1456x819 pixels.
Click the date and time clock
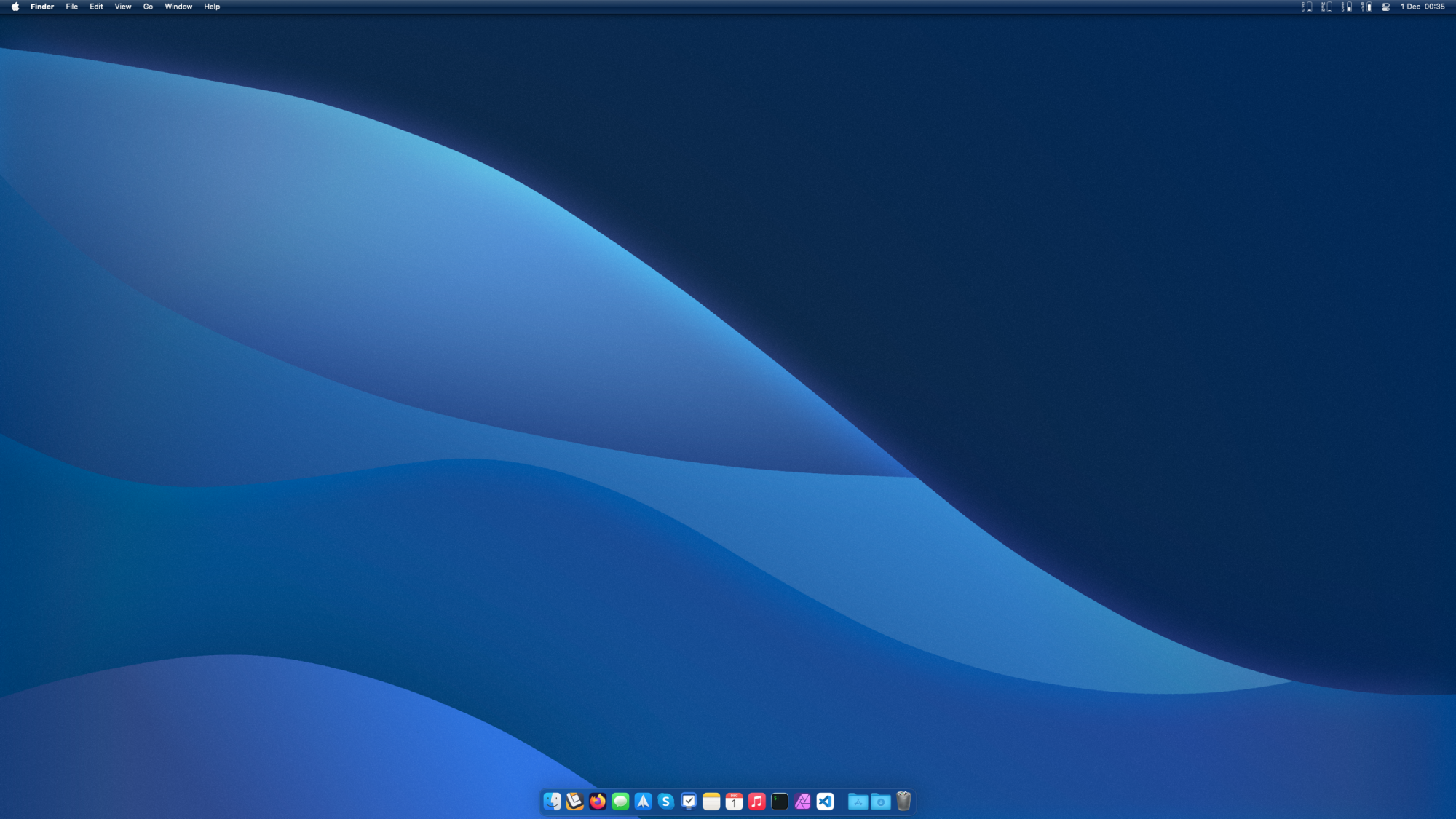pyautogui.click(x=1422, y=7)
